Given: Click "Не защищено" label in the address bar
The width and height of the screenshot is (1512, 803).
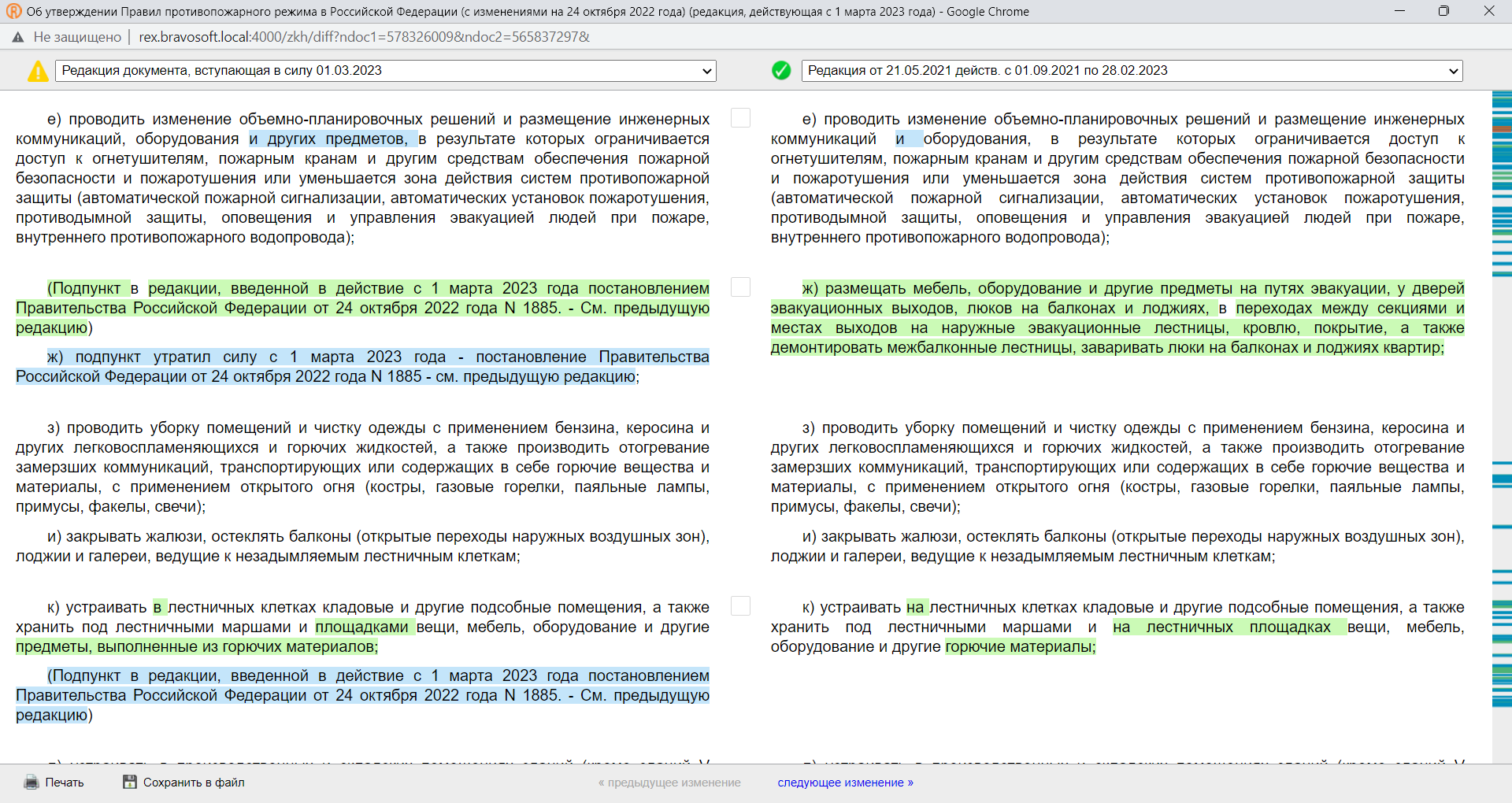Looking at the screenshot, I should pyautogui.click(x=77, y=37).
